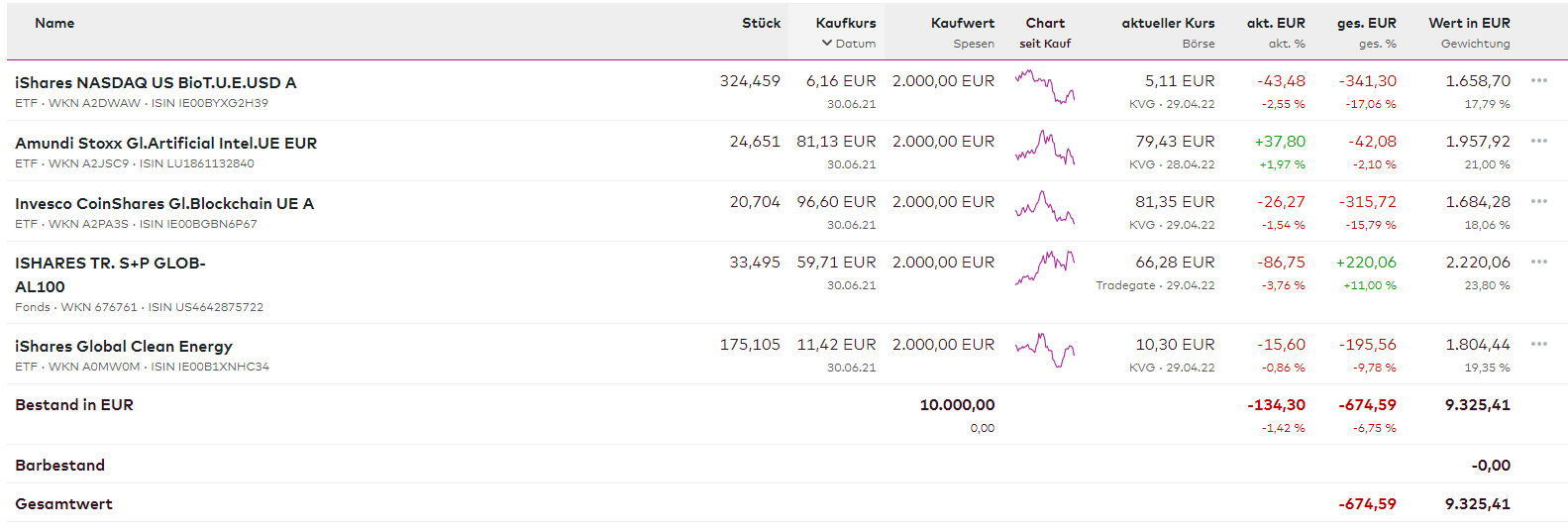Sort table by Name column header

[x=54, y=23]
